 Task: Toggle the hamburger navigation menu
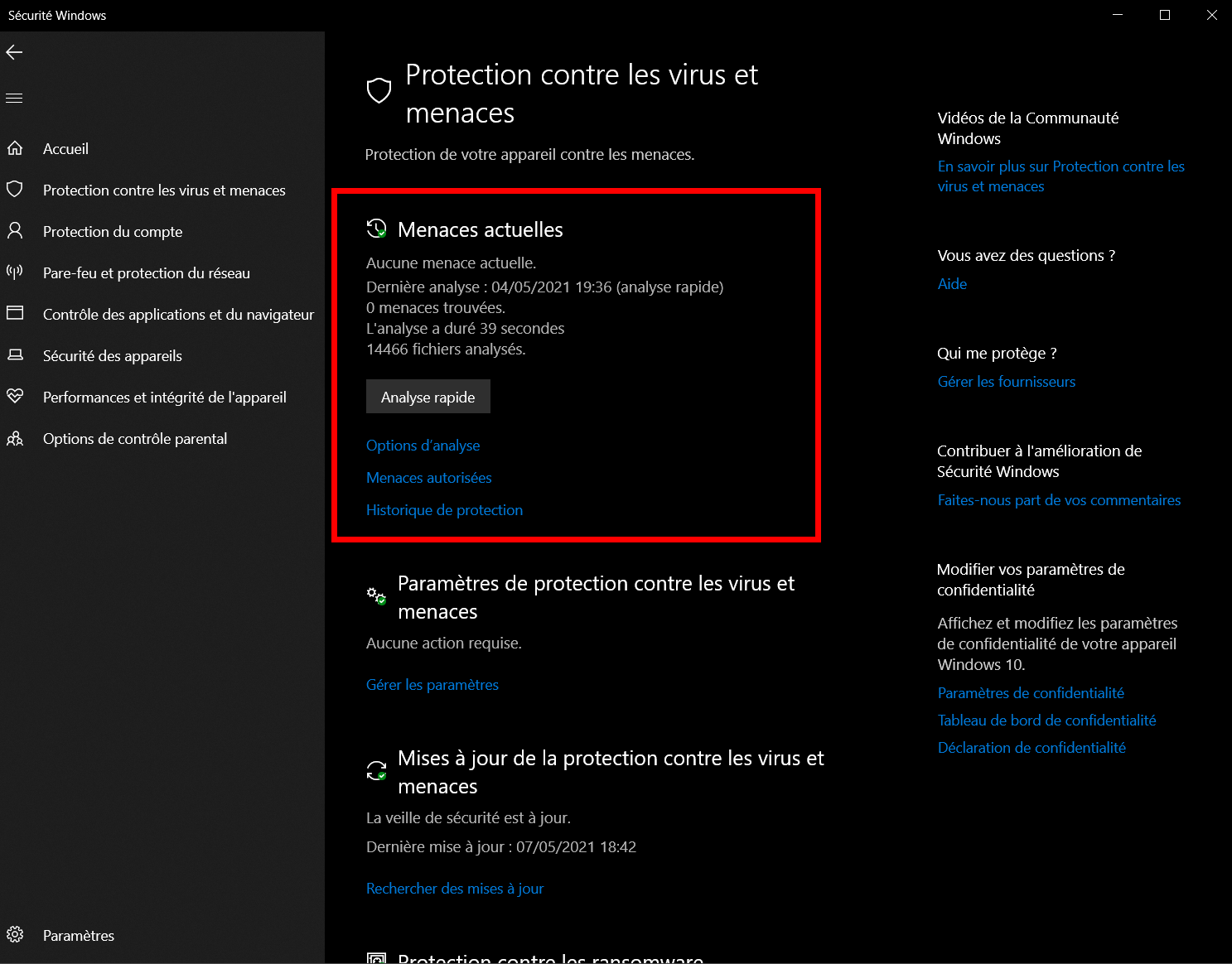pyautogui.click(x=14, y=99)
